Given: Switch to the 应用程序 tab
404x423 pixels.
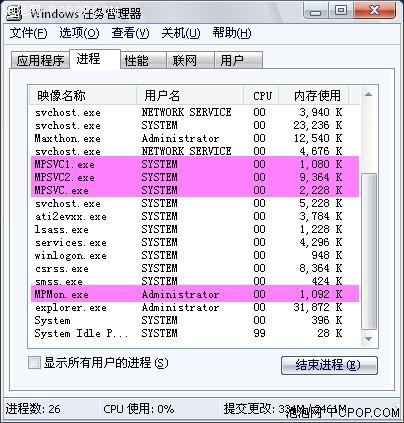Looking at the screenshot, I should click(x=40, y=60).
